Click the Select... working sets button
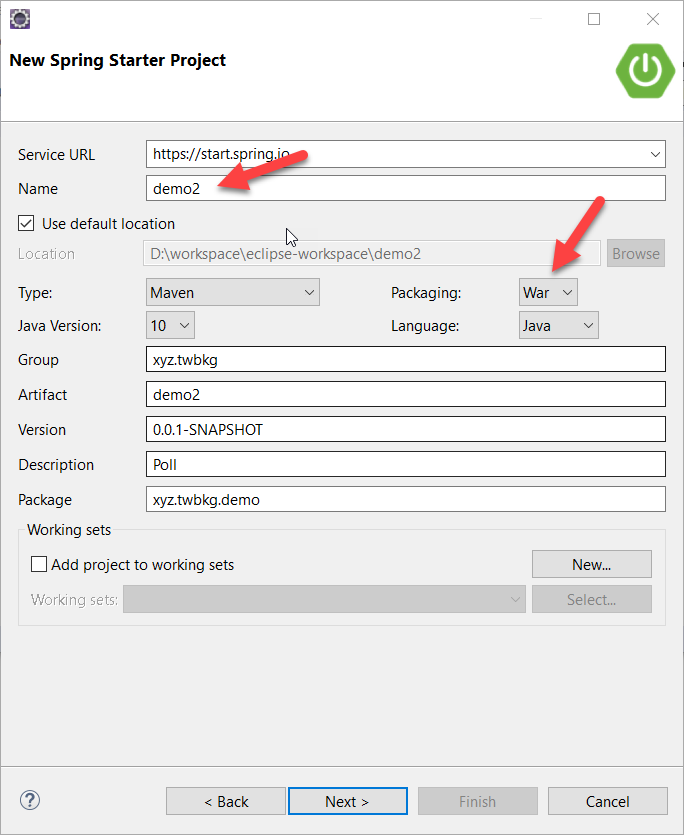Screen dimensions: 684x835 pyautogui.click(x=592, y=599)
